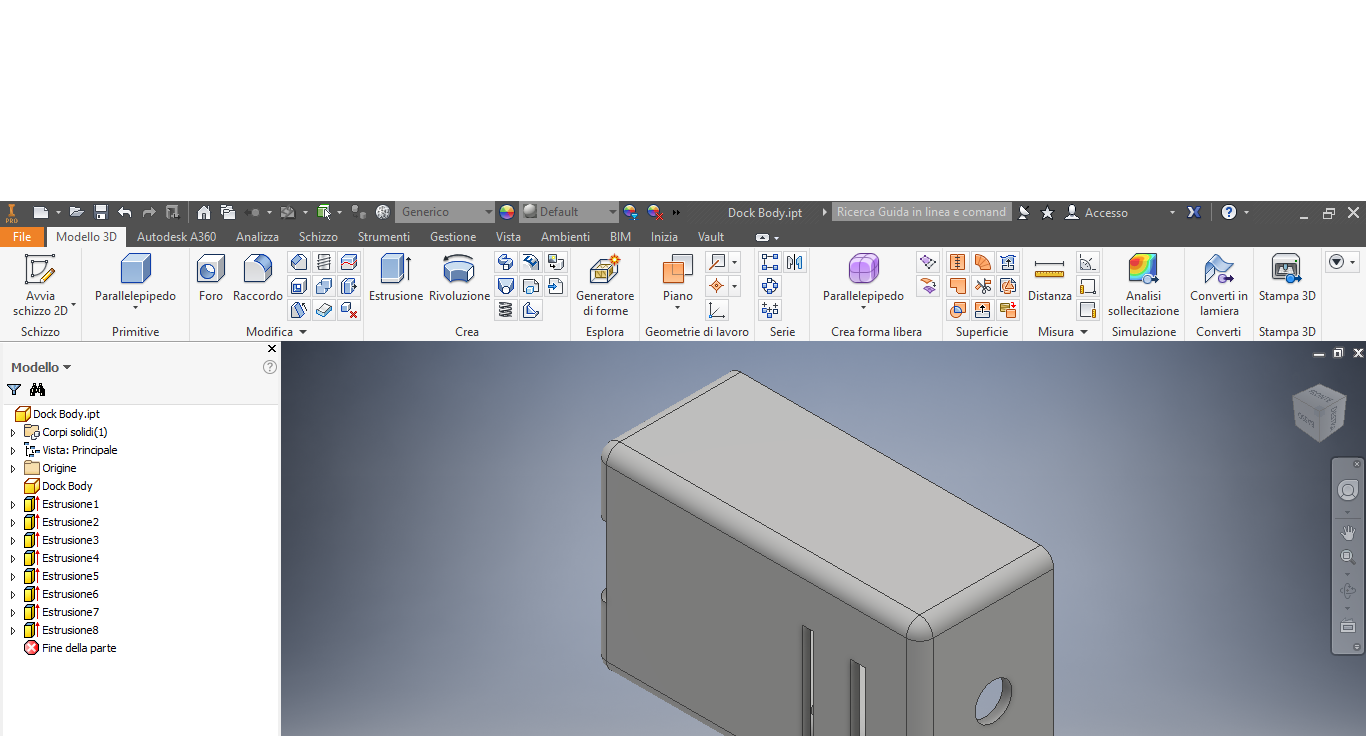Choose the Distanza measure tool
Image resolution: width=1366 pixels, height=736 pixels.
[x=1049, y=278]
